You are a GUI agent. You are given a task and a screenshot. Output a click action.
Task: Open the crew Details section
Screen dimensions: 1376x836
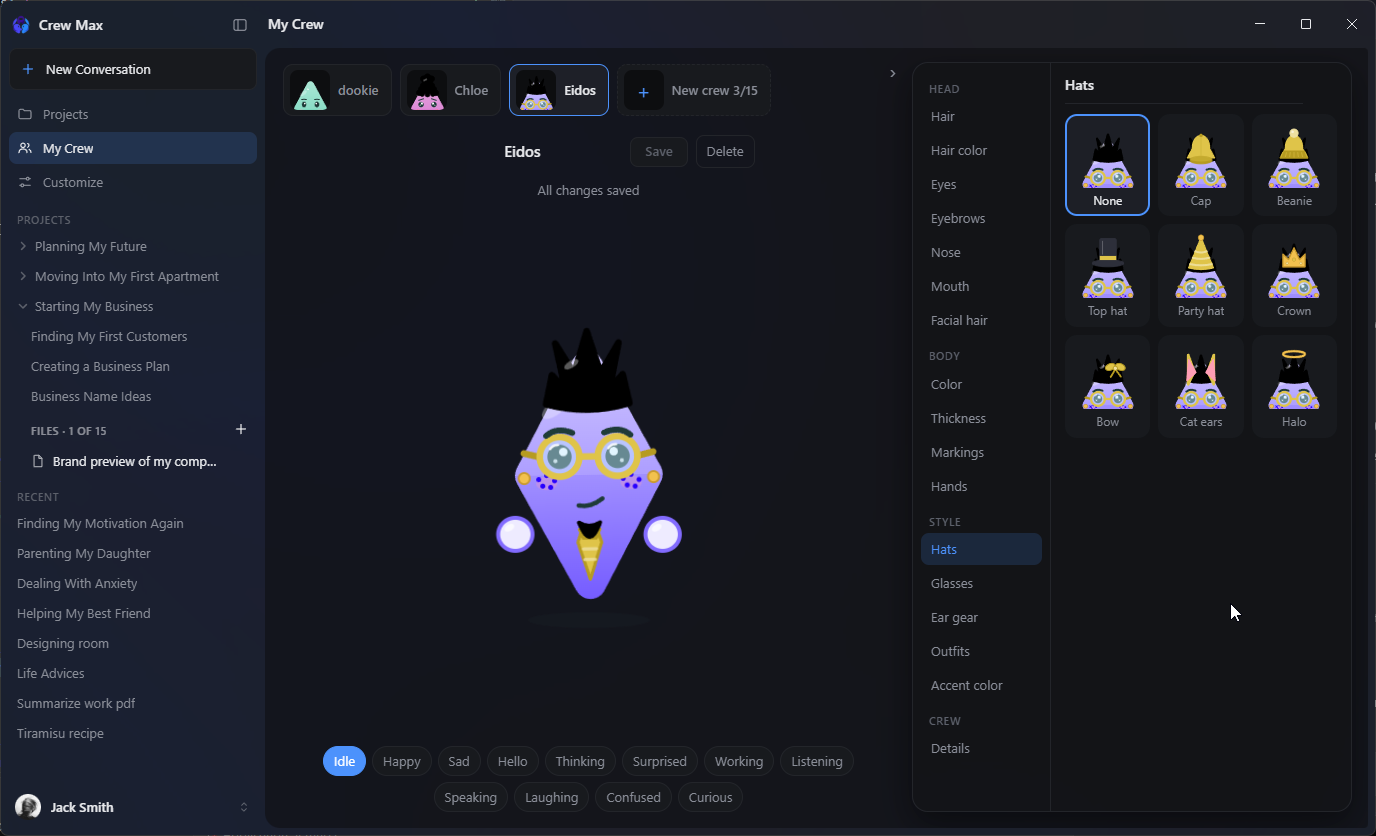coord(981,748)
